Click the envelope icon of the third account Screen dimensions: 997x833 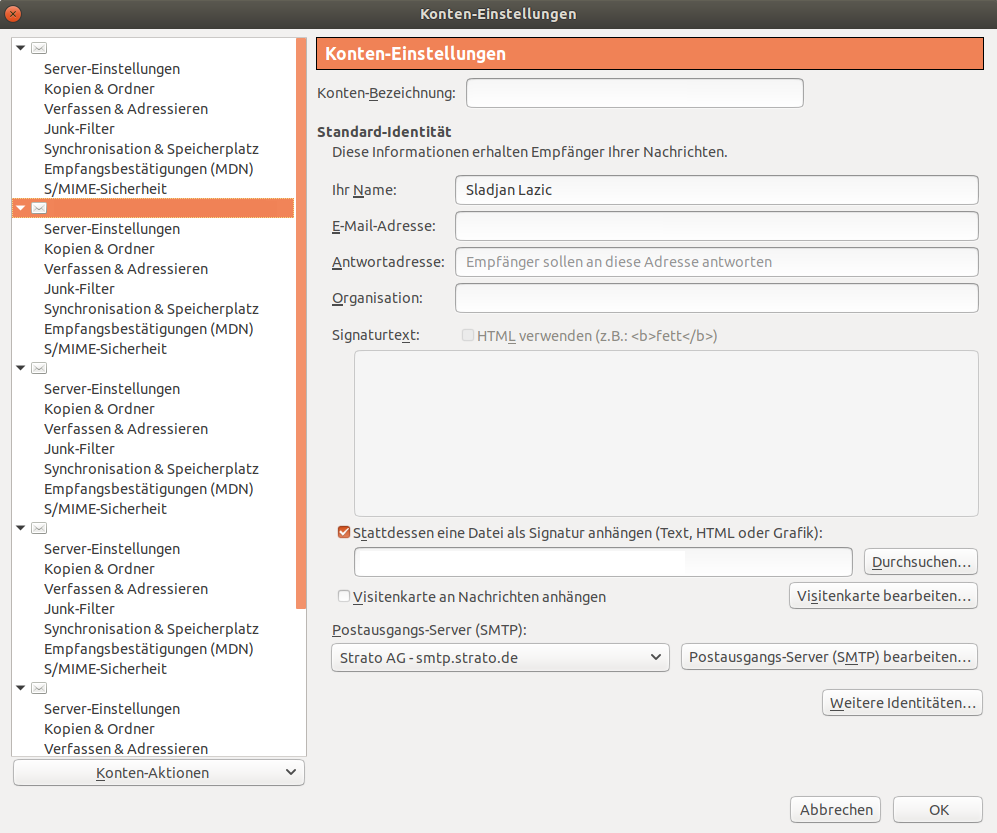click(39, 368)
